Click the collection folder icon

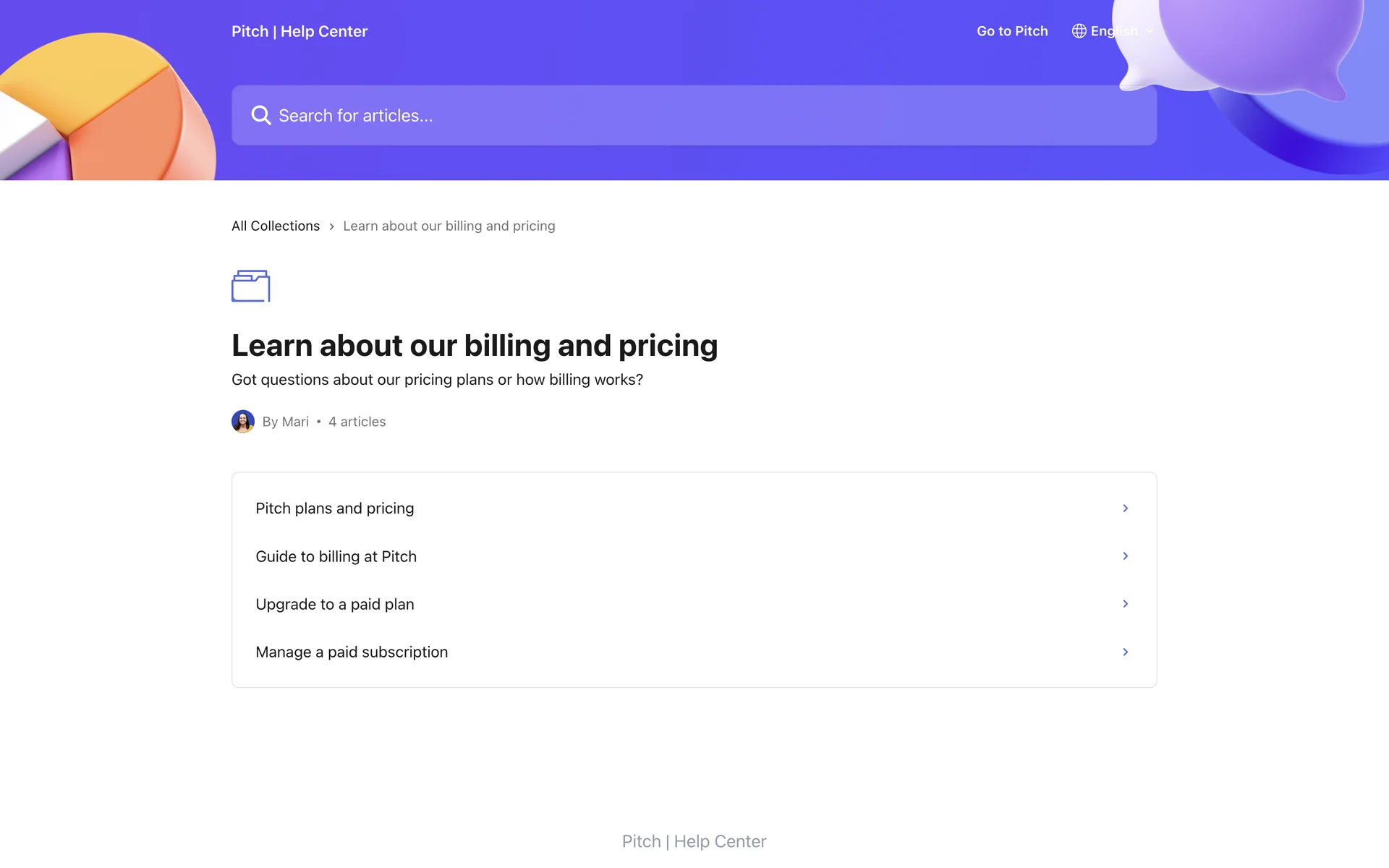(250, 286)
